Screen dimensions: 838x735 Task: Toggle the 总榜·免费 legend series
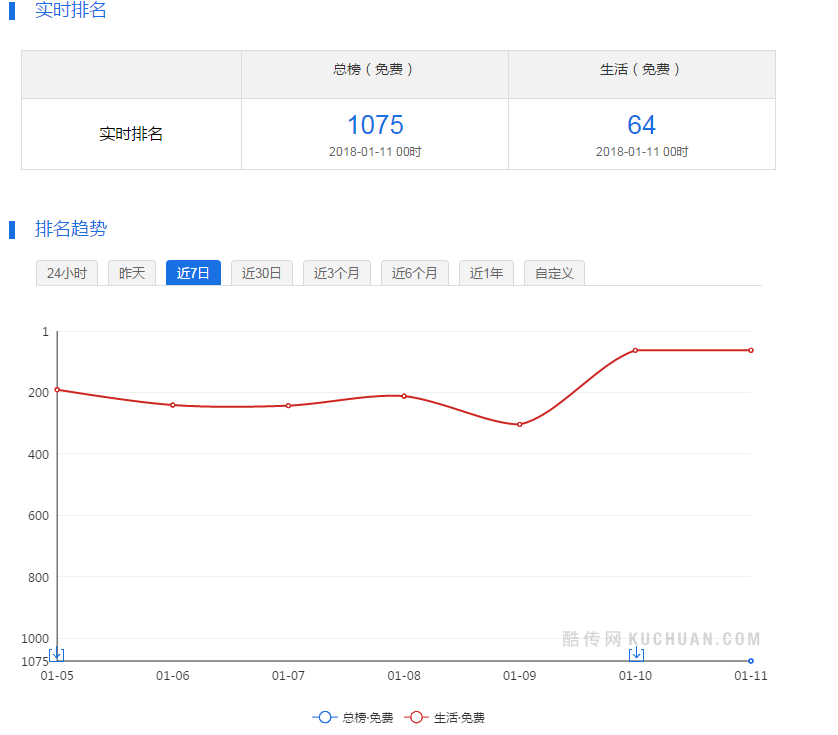pos(353,718)
